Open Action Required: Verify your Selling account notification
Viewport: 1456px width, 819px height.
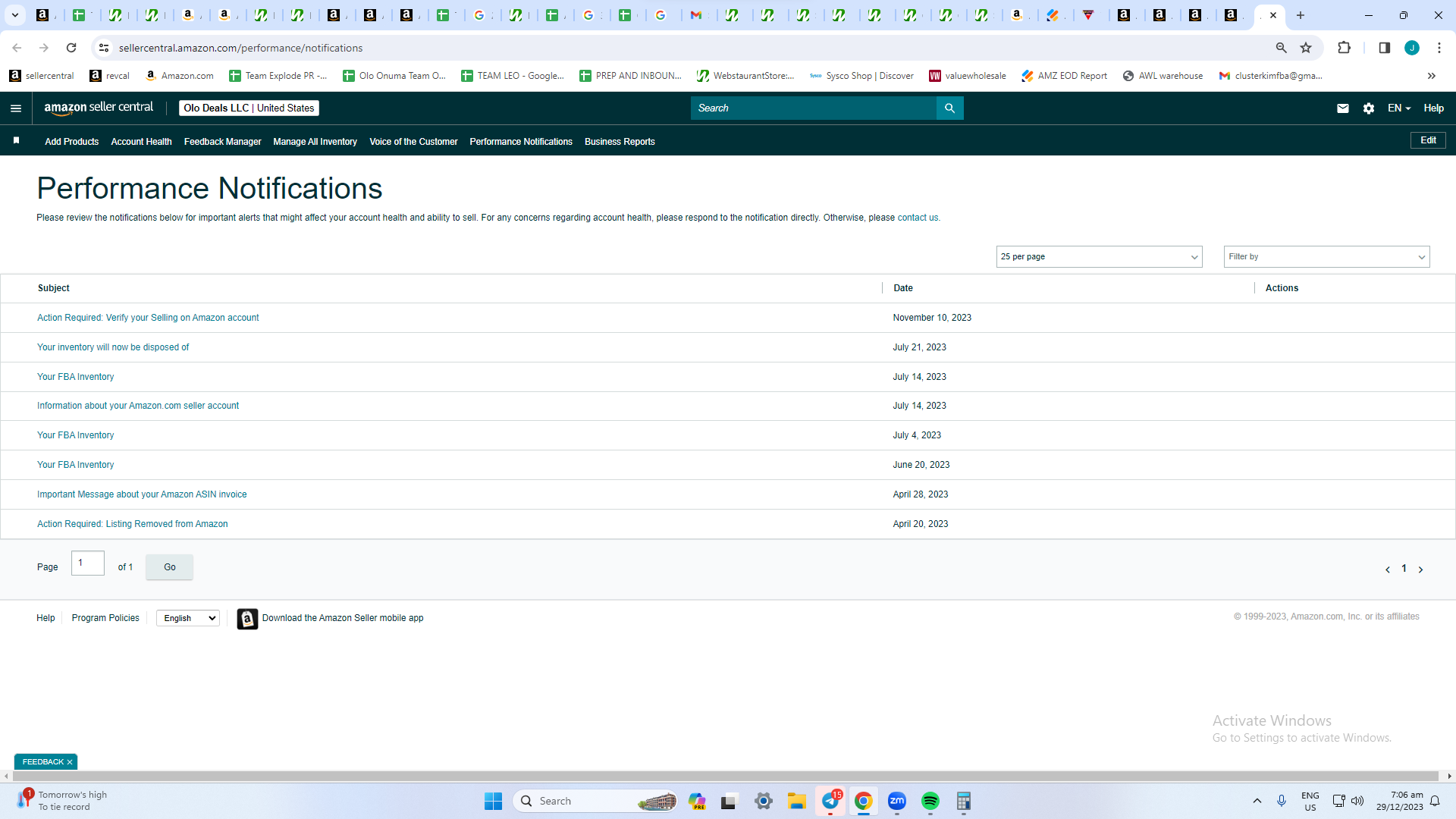tap(148, 318)
